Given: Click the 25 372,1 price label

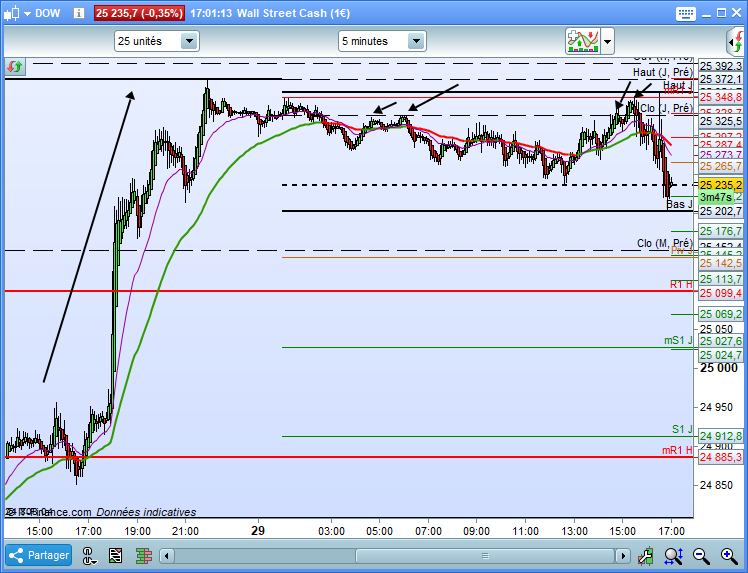Looking at the screenshot, I should 721,79.
